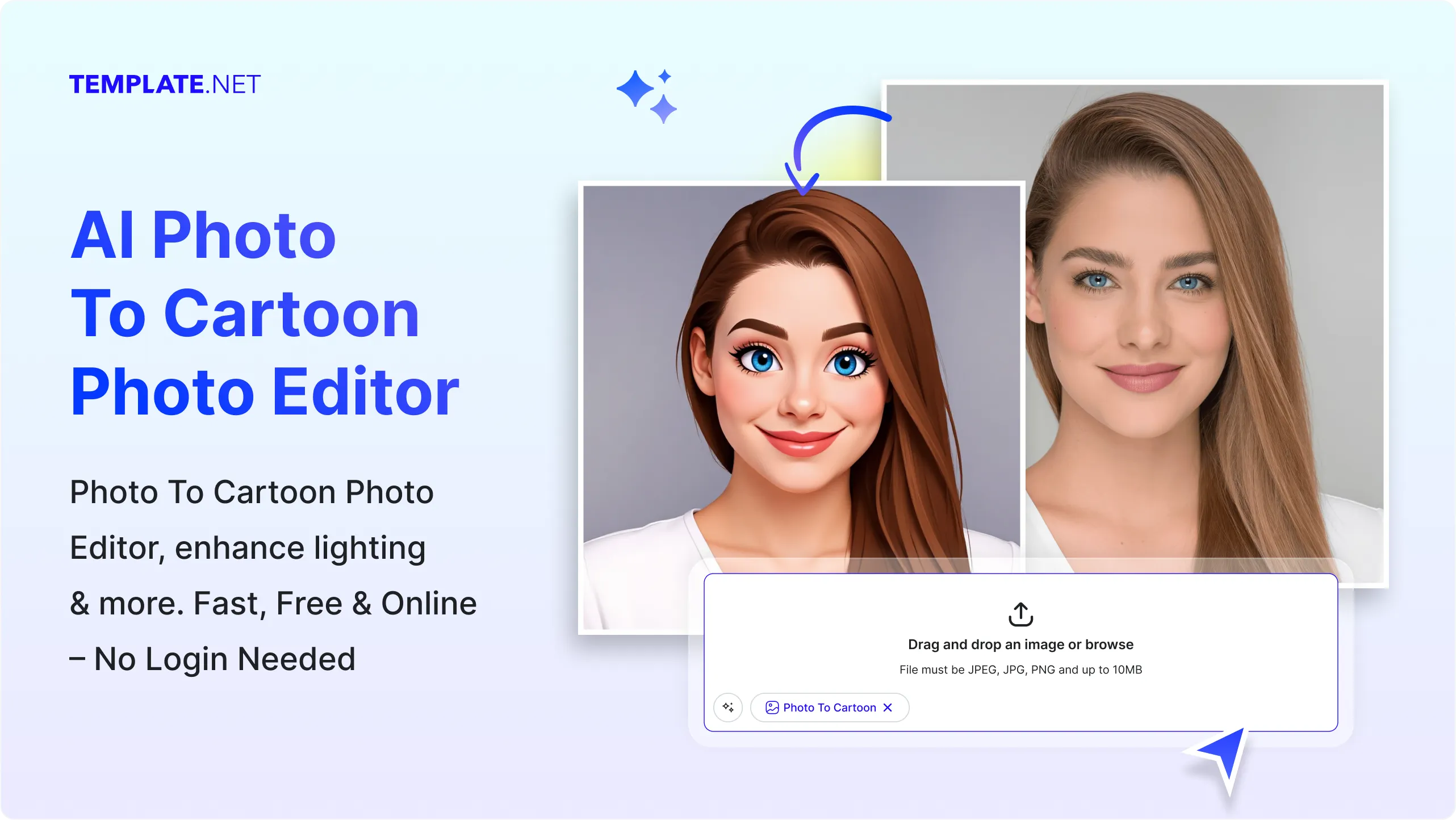Click the image icon inside Photo To Cartoon chip
1456x820 pixels.
point(772,707)
